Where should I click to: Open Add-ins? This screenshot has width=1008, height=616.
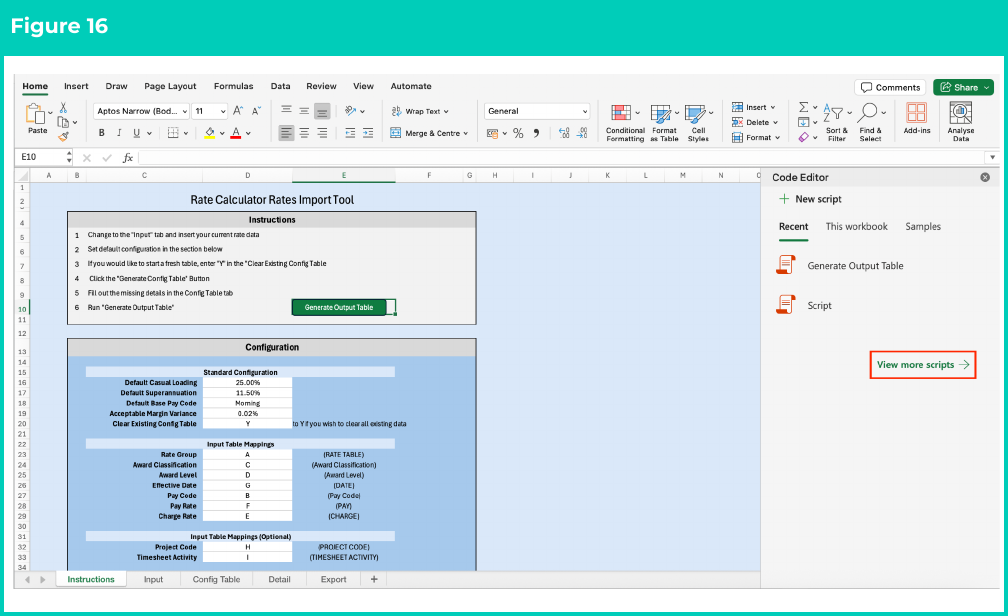(917, 118)
